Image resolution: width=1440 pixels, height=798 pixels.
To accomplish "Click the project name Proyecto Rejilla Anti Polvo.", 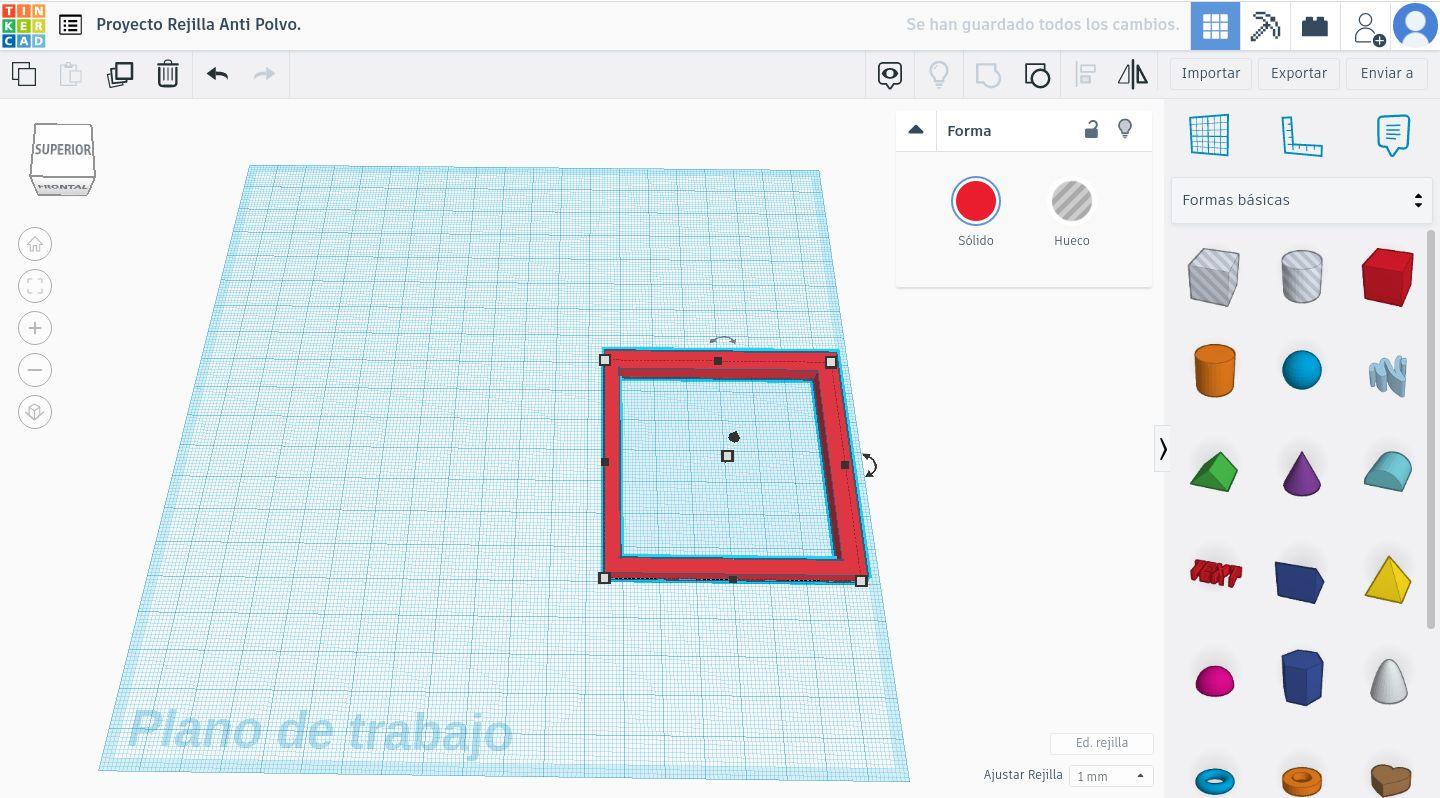I will (199, 24).
